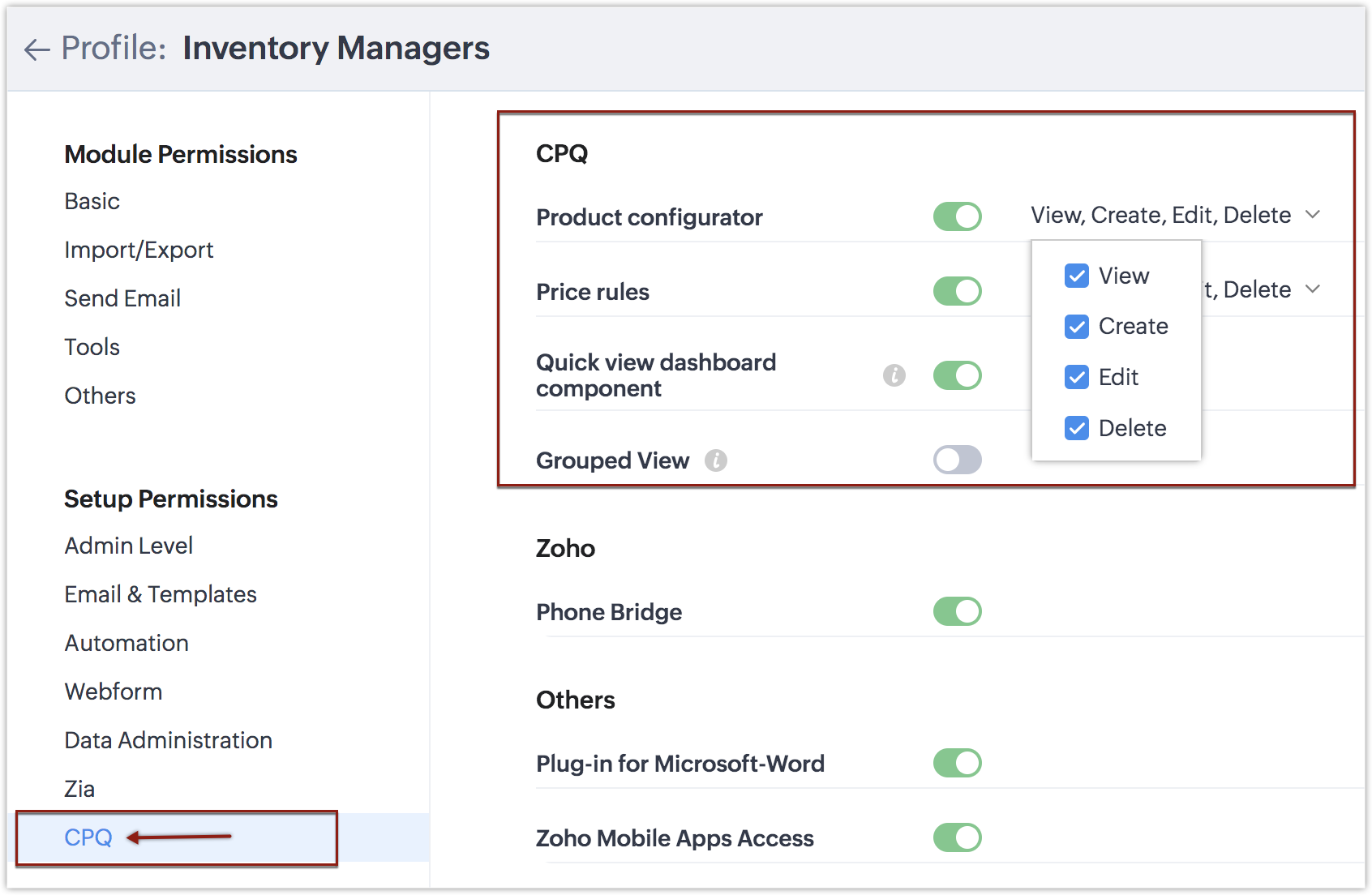Expand the Price rules permissions dropdown chevron
The image size is (1372, 895).
coord(1312,289)
